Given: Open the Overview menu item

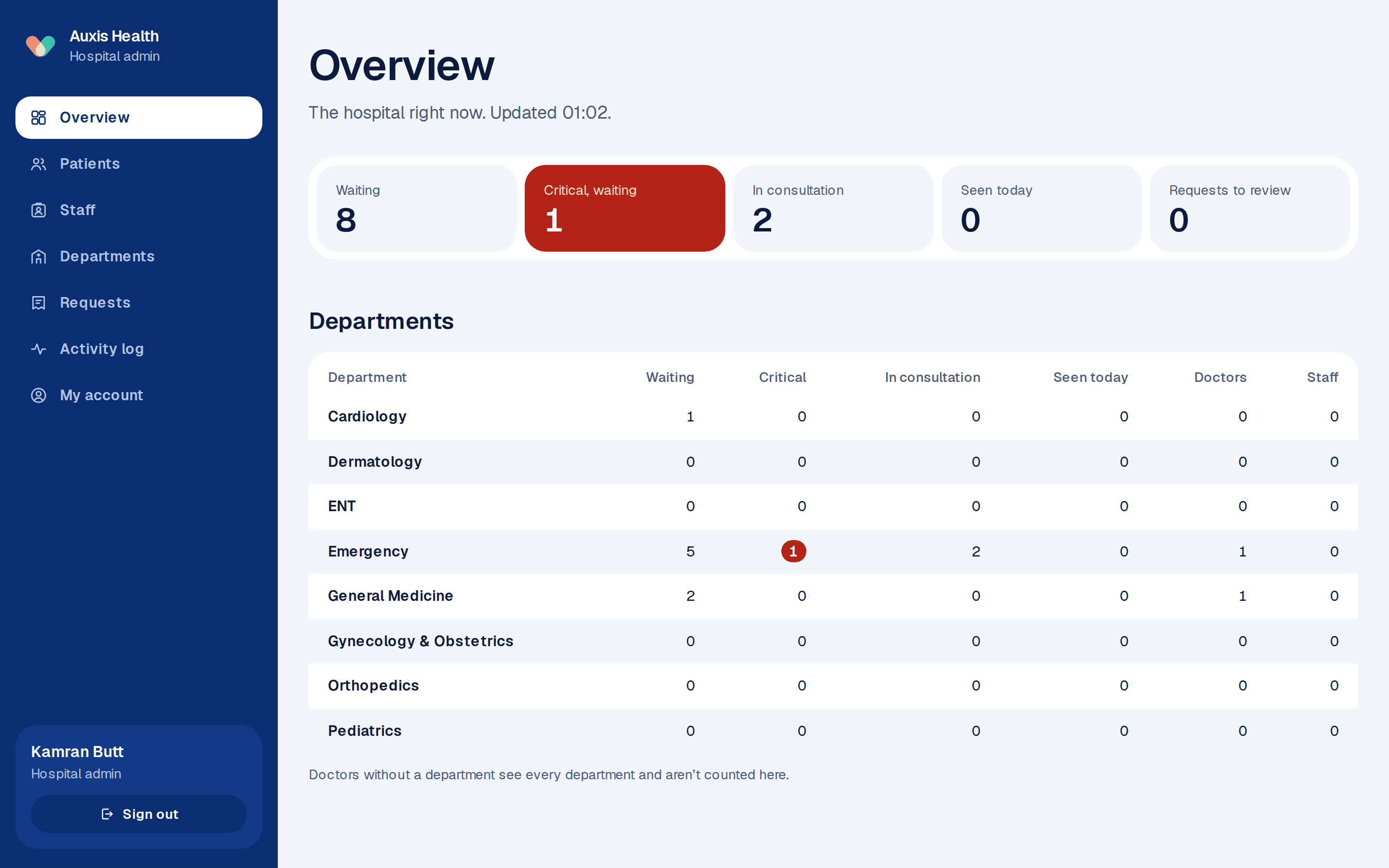Looking at the screenshot, I should 139,118.
